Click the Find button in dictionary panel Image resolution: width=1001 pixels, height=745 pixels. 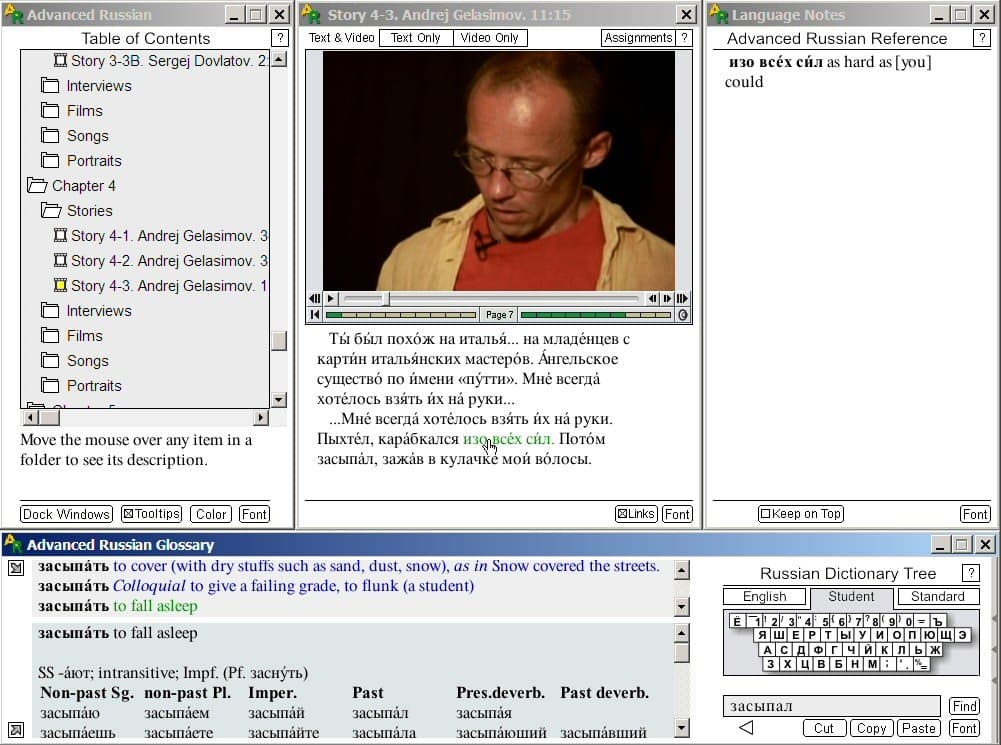[964, 706]
